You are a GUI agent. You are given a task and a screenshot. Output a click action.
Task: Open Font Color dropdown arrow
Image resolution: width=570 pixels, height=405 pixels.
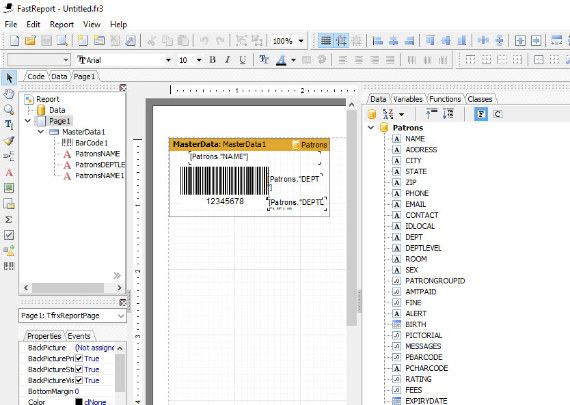pos(293,60)
